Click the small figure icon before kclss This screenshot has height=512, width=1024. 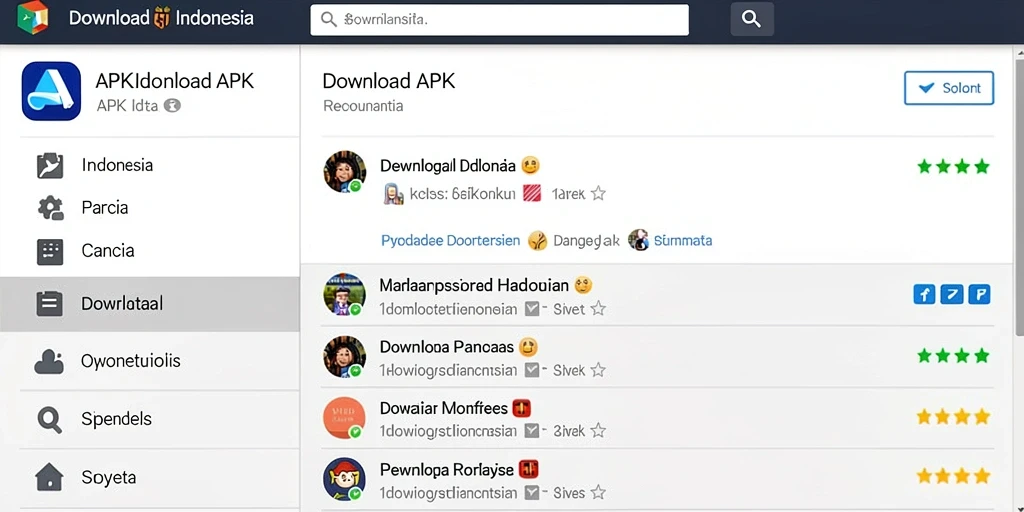click(x=393, y=194)
